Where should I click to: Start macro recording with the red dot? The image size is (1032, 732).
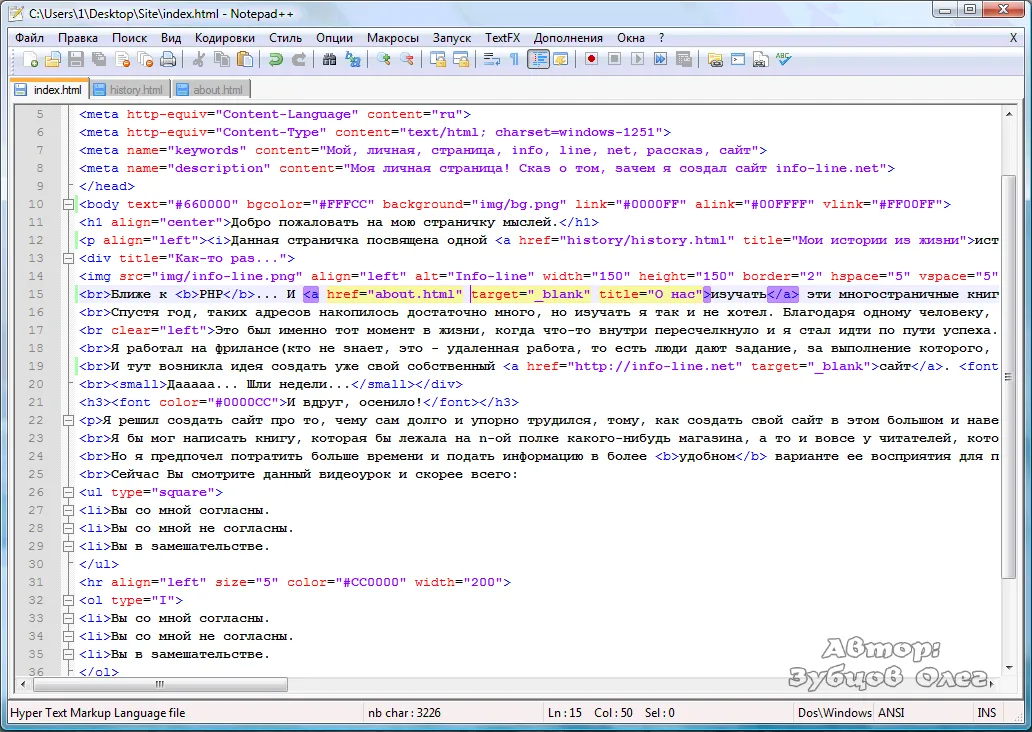pos(591,60)
